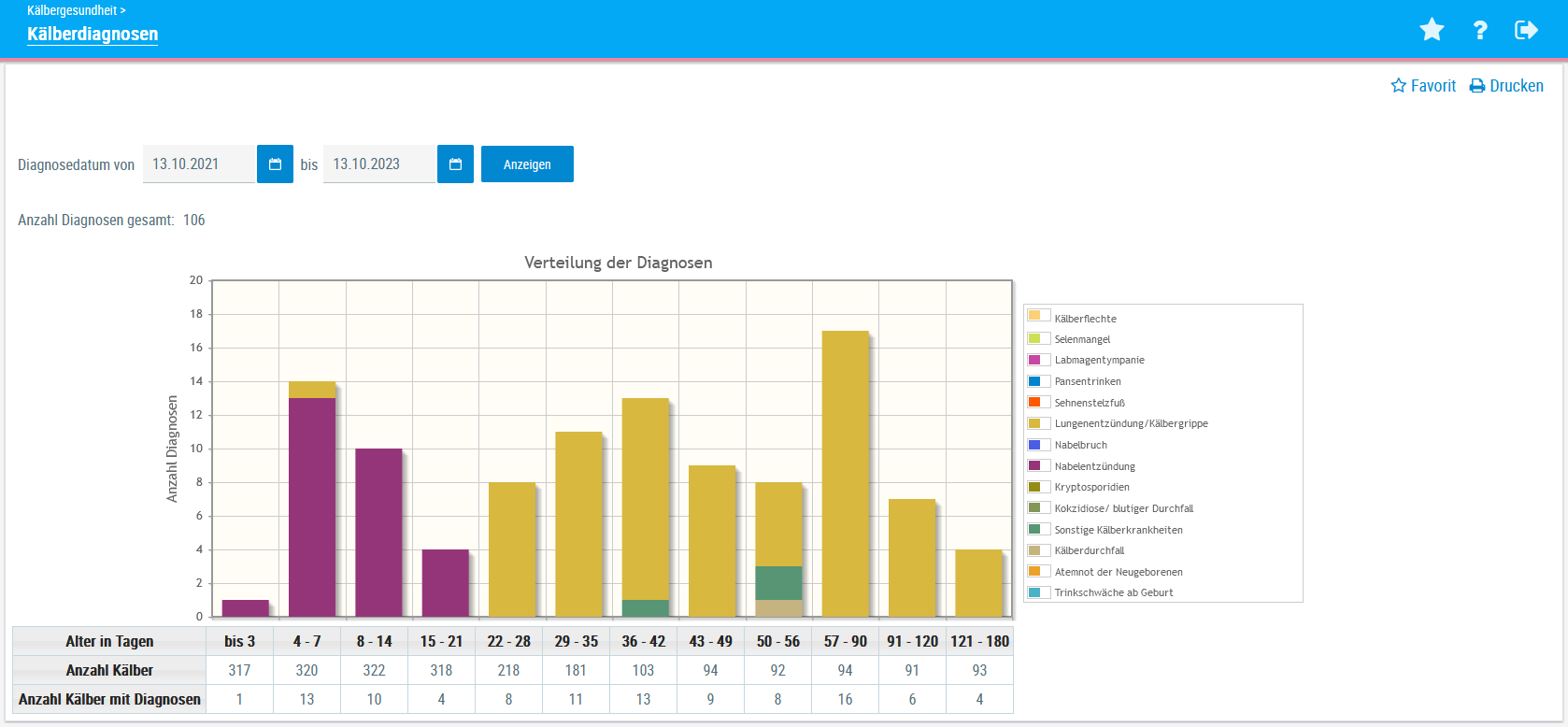
Task: Toggle Trinkschwäche ab Geburt legend swatch
Action: [x=1034, y=592]
